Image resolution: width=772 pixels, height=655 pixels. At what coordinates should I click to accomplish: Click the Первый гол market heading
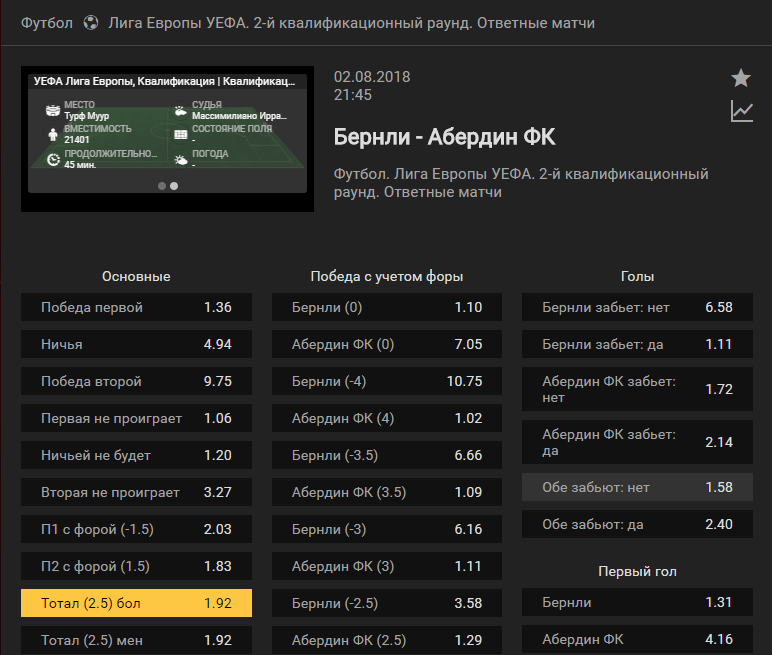tap(638, 571)
